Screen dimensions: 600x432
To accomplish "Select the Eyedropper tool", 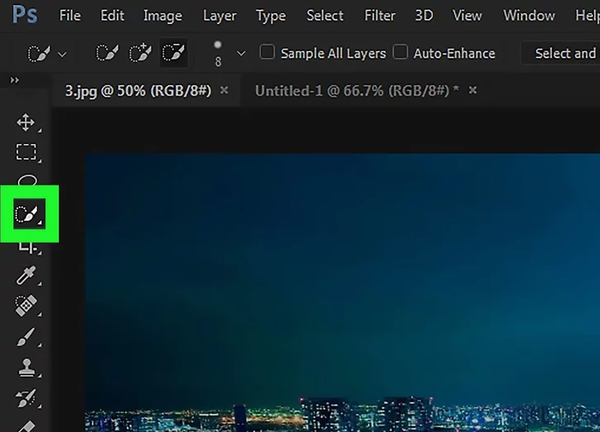I will (x=26, y=276).
